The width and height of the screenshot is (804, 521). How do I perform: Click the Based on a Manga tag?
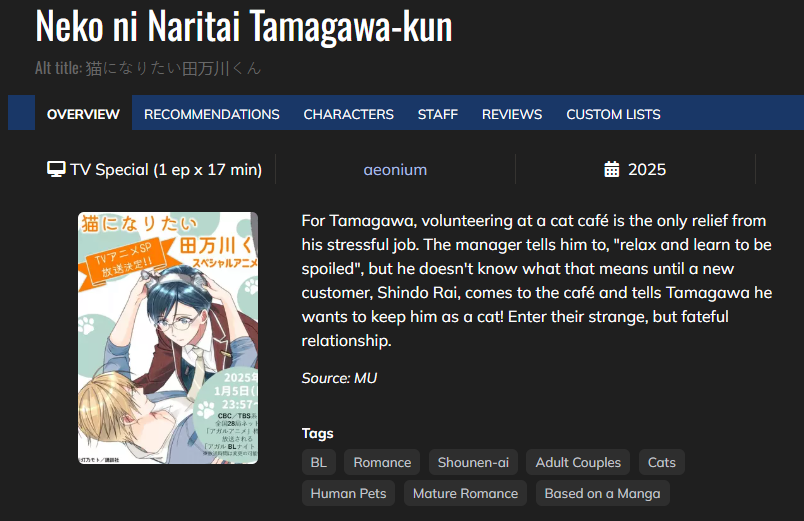[x=602, y=493]
